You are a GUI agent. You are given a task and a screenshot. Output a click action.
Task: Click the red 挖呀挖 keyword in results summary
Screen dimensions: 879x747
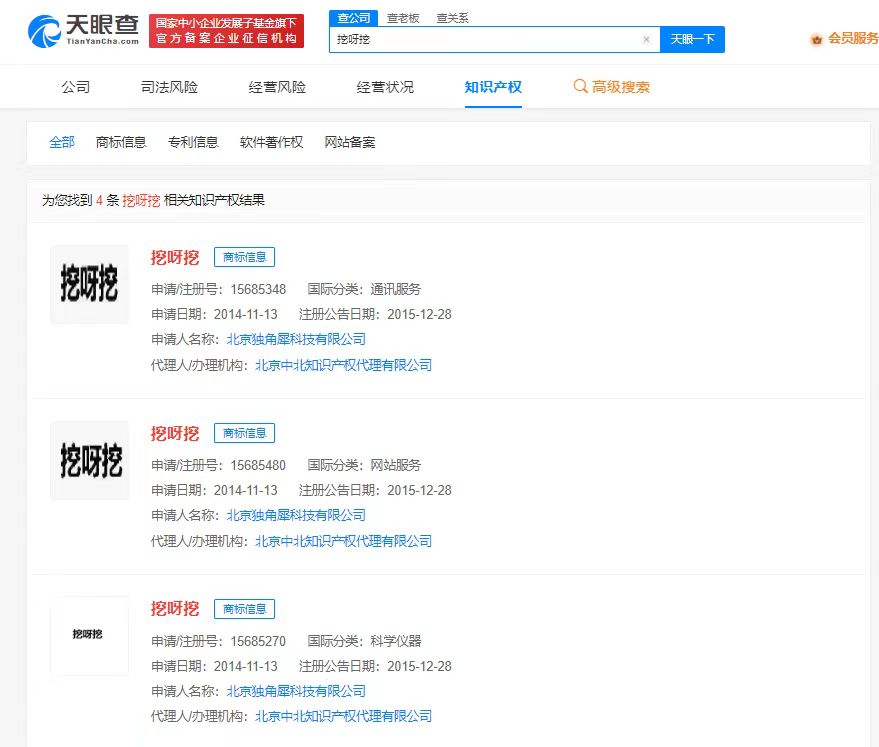point(141,200)
